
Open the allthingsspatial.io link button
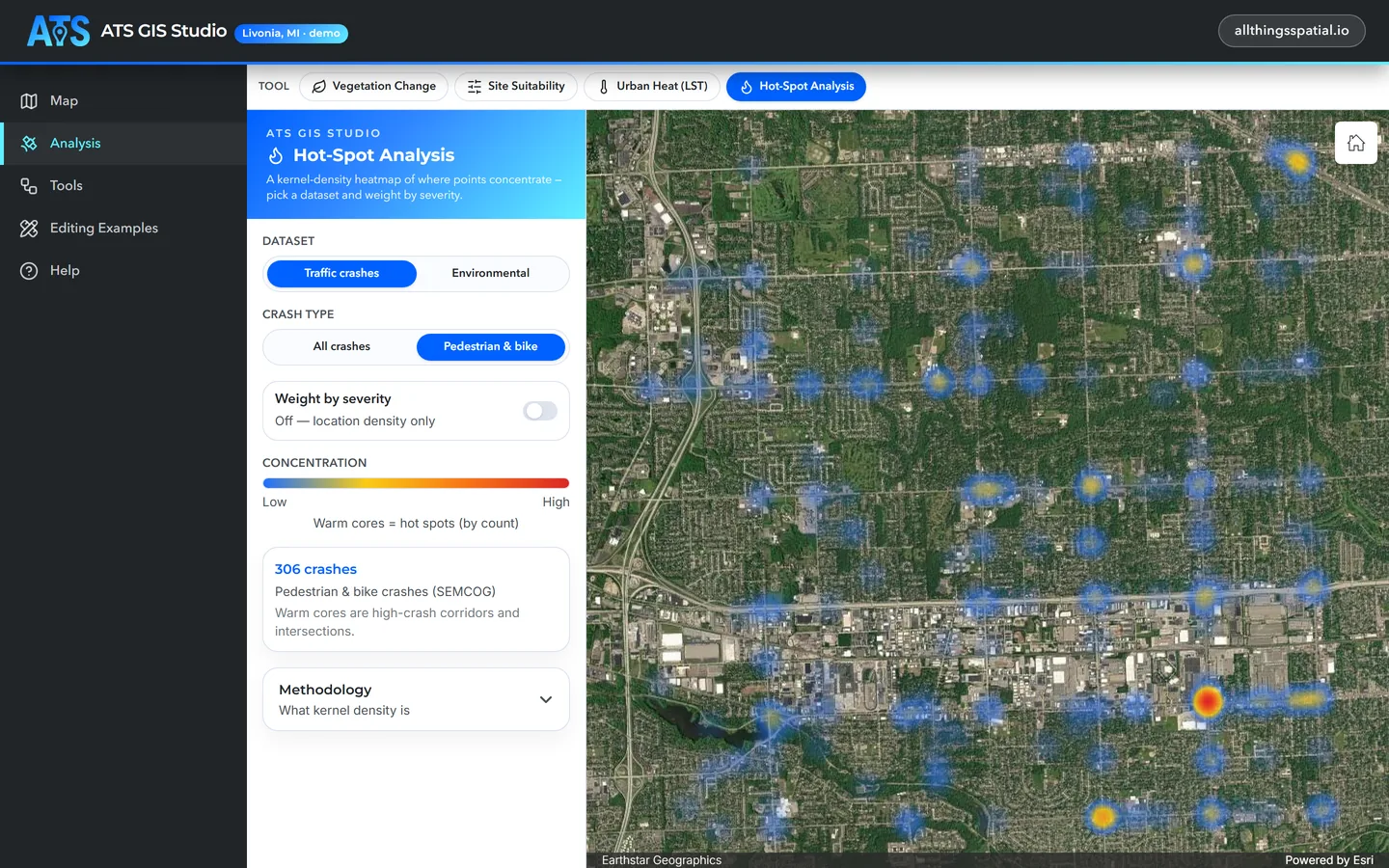[1292, 31]
